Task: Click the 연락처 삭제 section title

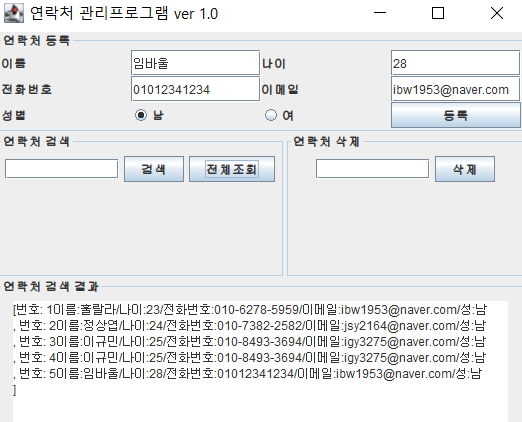Action: 326,142
